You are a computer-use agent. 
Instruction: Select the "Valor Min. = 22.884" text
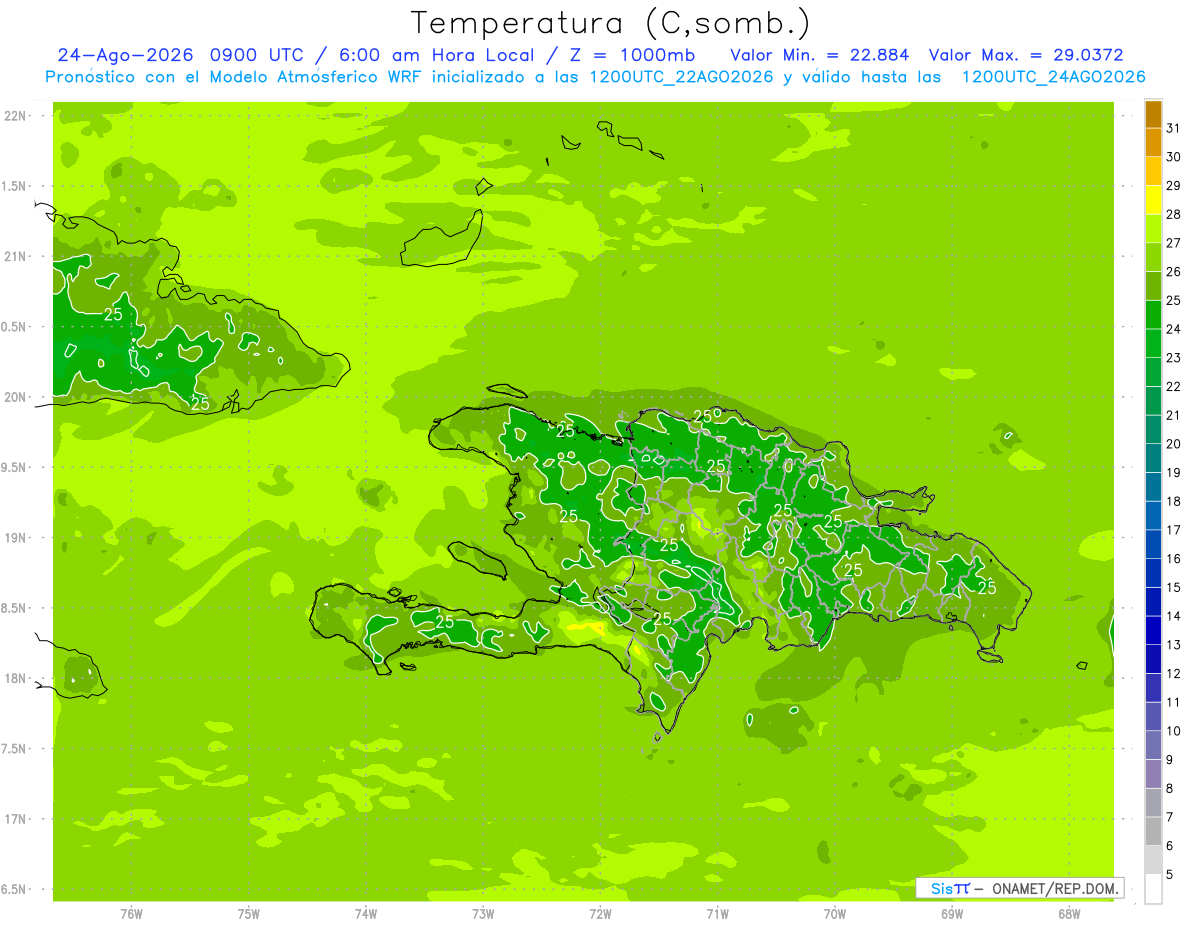pos(820,55)
